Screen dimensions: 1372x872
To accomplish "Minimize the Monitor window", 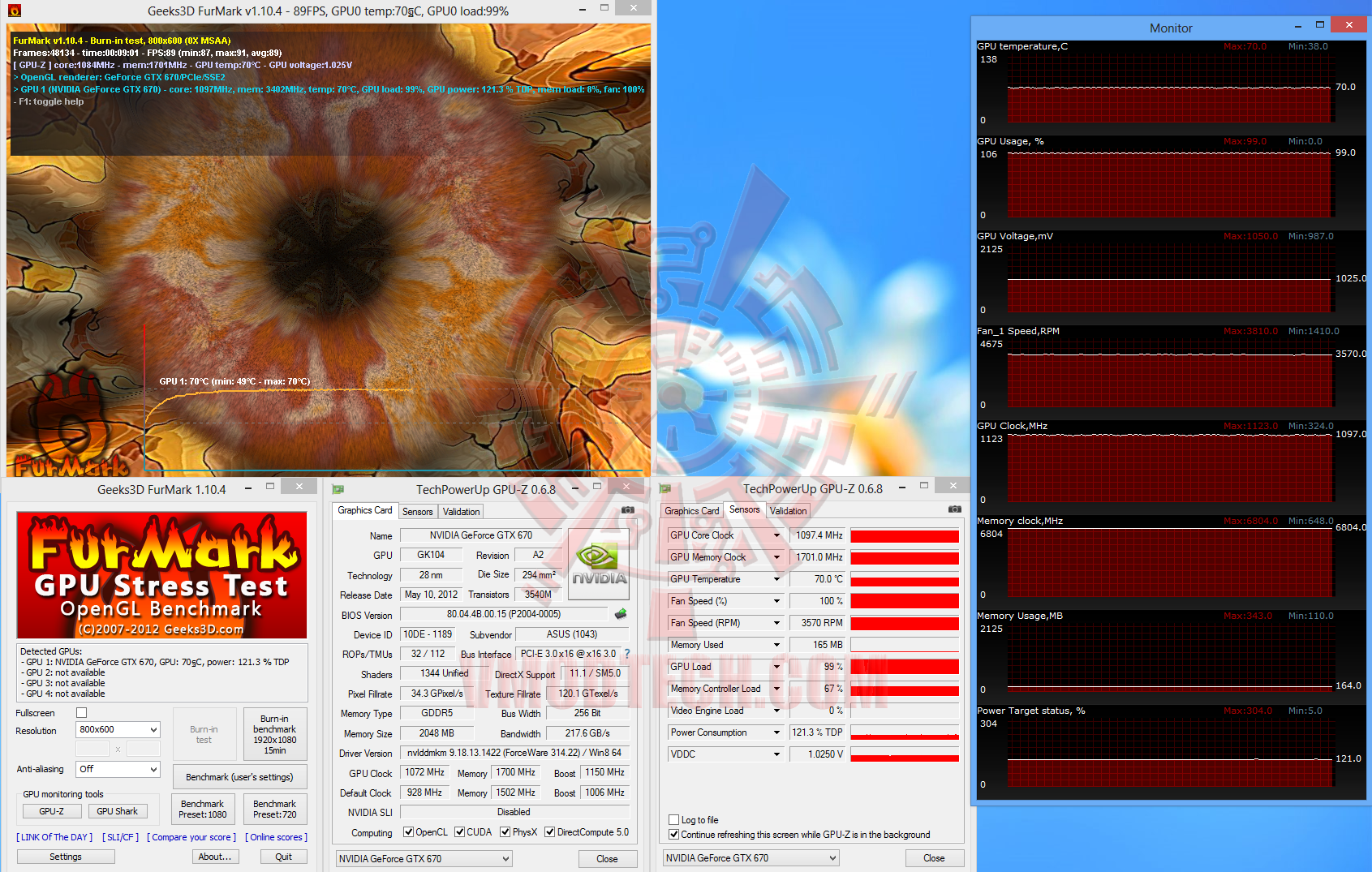I will click(1297, 26).
